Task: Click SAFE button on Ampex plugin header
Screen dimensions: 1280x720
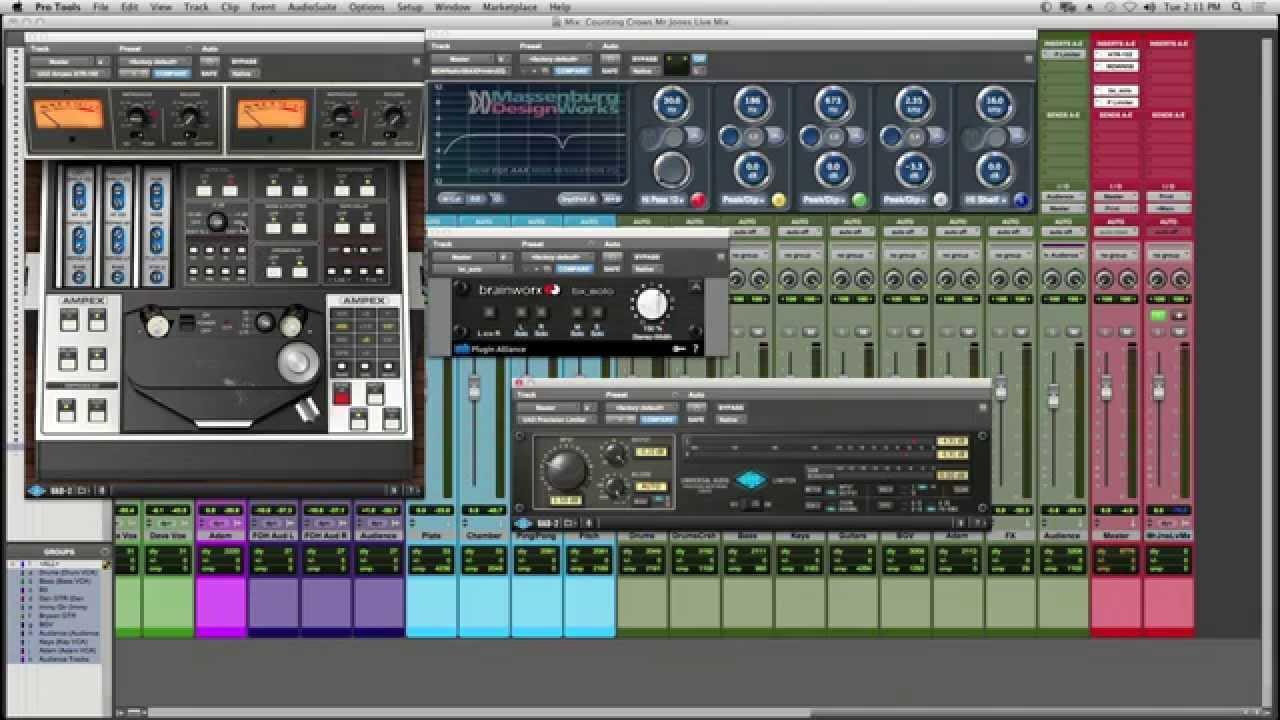Action: (209, 73)
